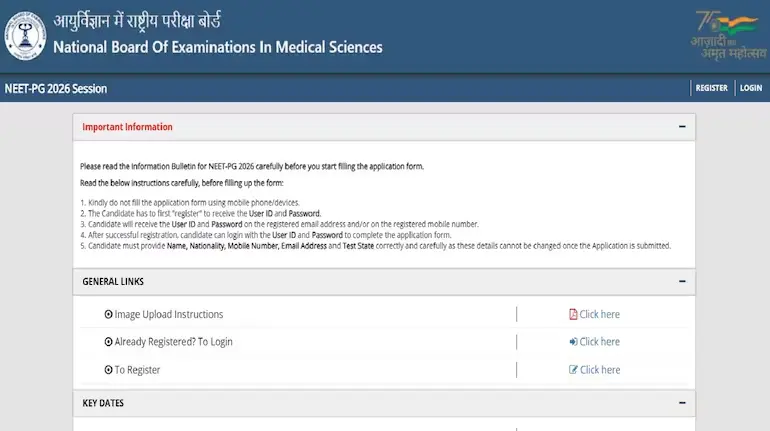Click the Azadi Ka Amrit Mahotsav logo
Screen dimensions: 770x431
(728, 35)
